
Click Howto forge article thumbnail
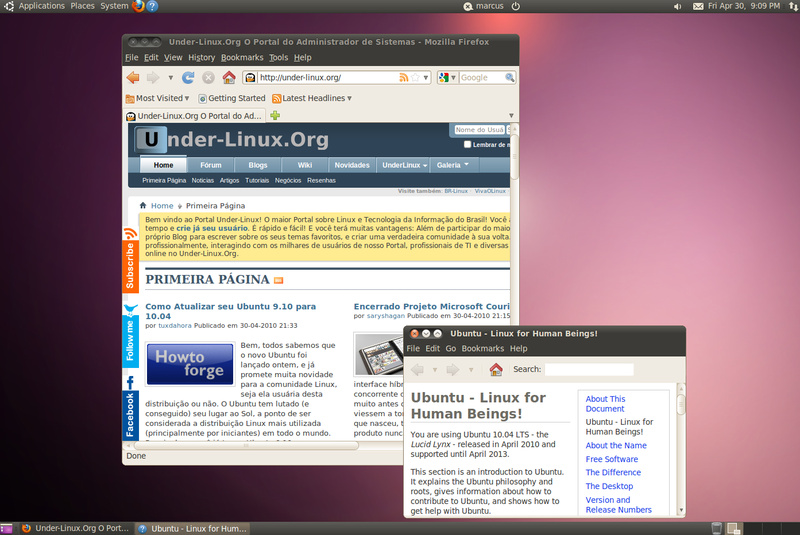click(x=190, y=364)
